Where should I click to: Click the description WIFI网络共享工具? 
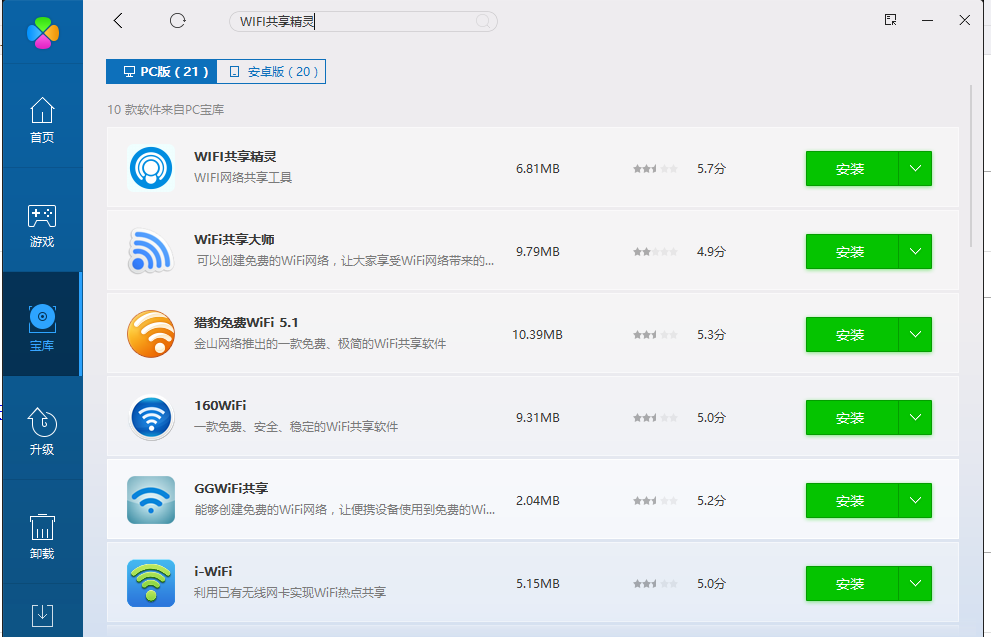(x=243, y=178)
